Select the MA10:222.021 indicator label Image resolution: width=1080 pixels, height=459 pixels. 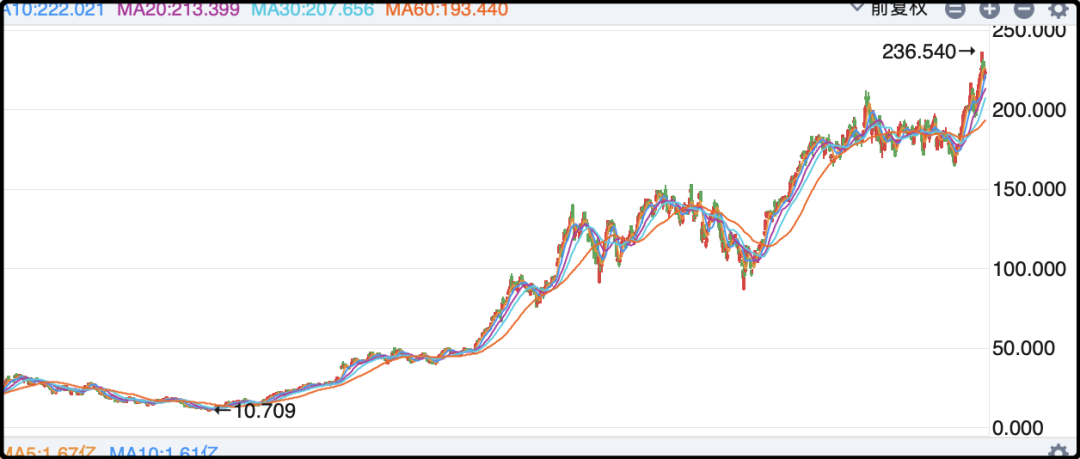click(x=54, y=10)
